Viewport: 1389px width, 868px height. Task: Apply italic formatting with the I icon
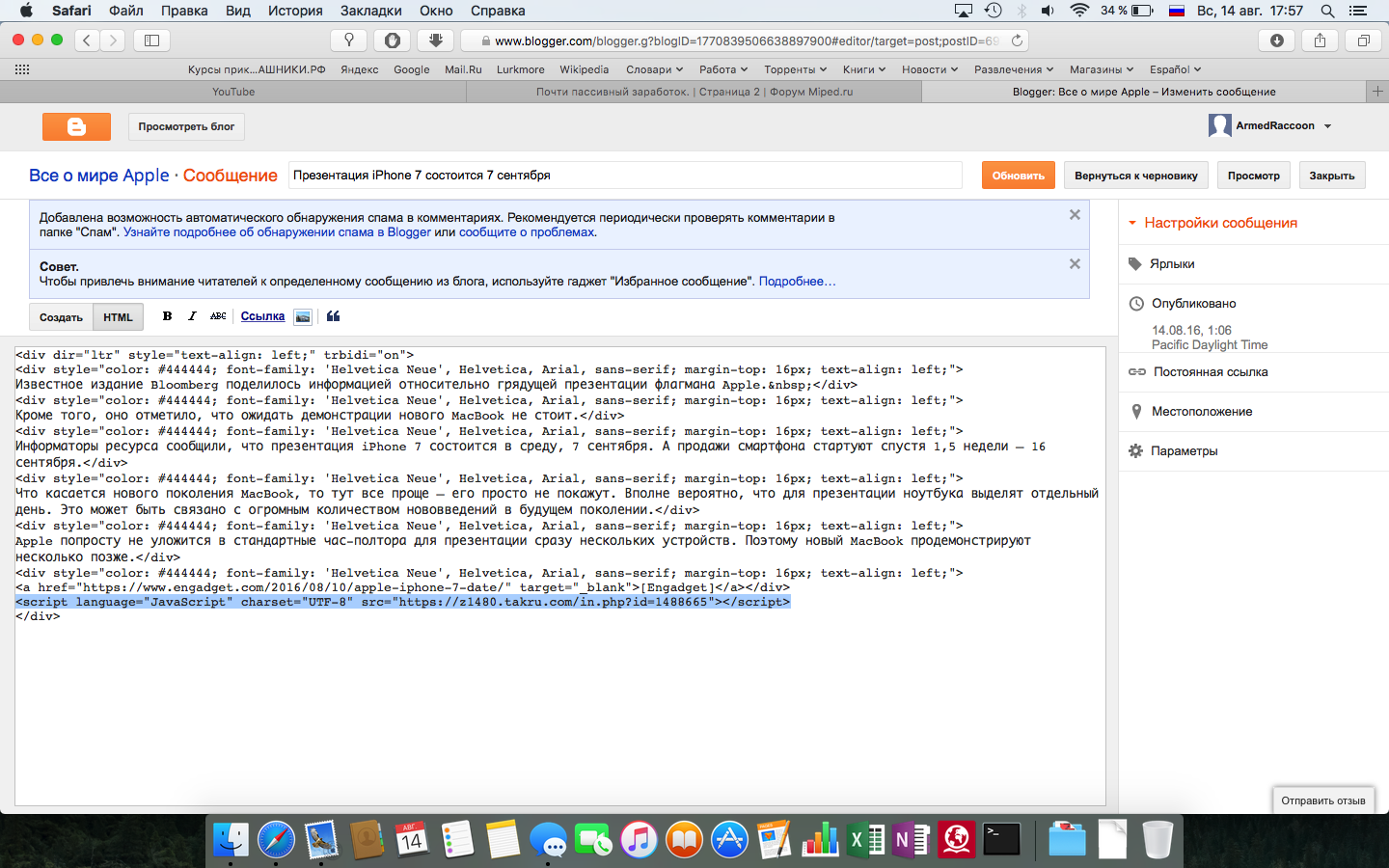pyautogui.click(x=192, y=316)
